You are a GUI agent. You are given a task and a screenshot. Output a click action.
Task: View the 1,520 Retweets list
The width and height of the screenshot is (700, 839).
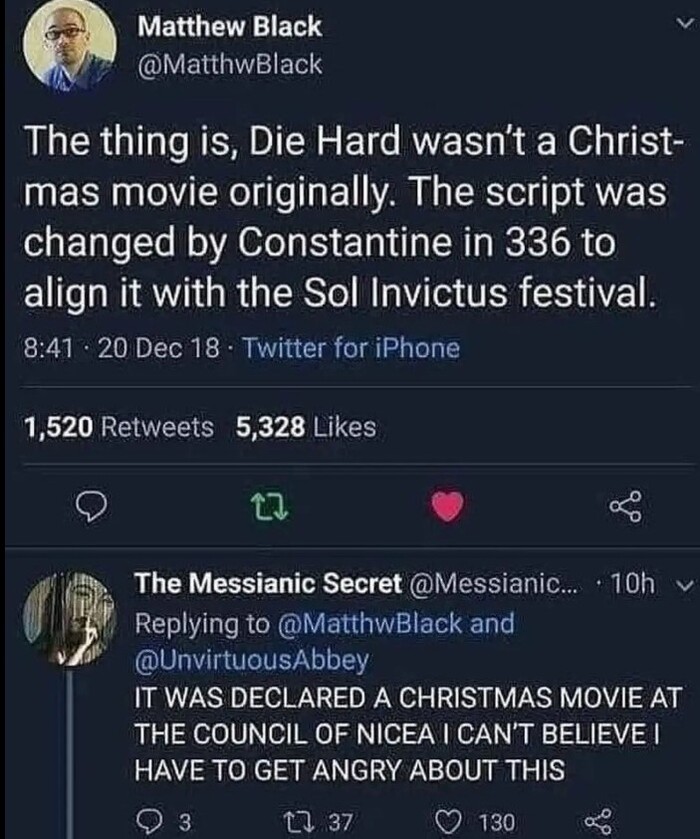(x=118, y=428)
